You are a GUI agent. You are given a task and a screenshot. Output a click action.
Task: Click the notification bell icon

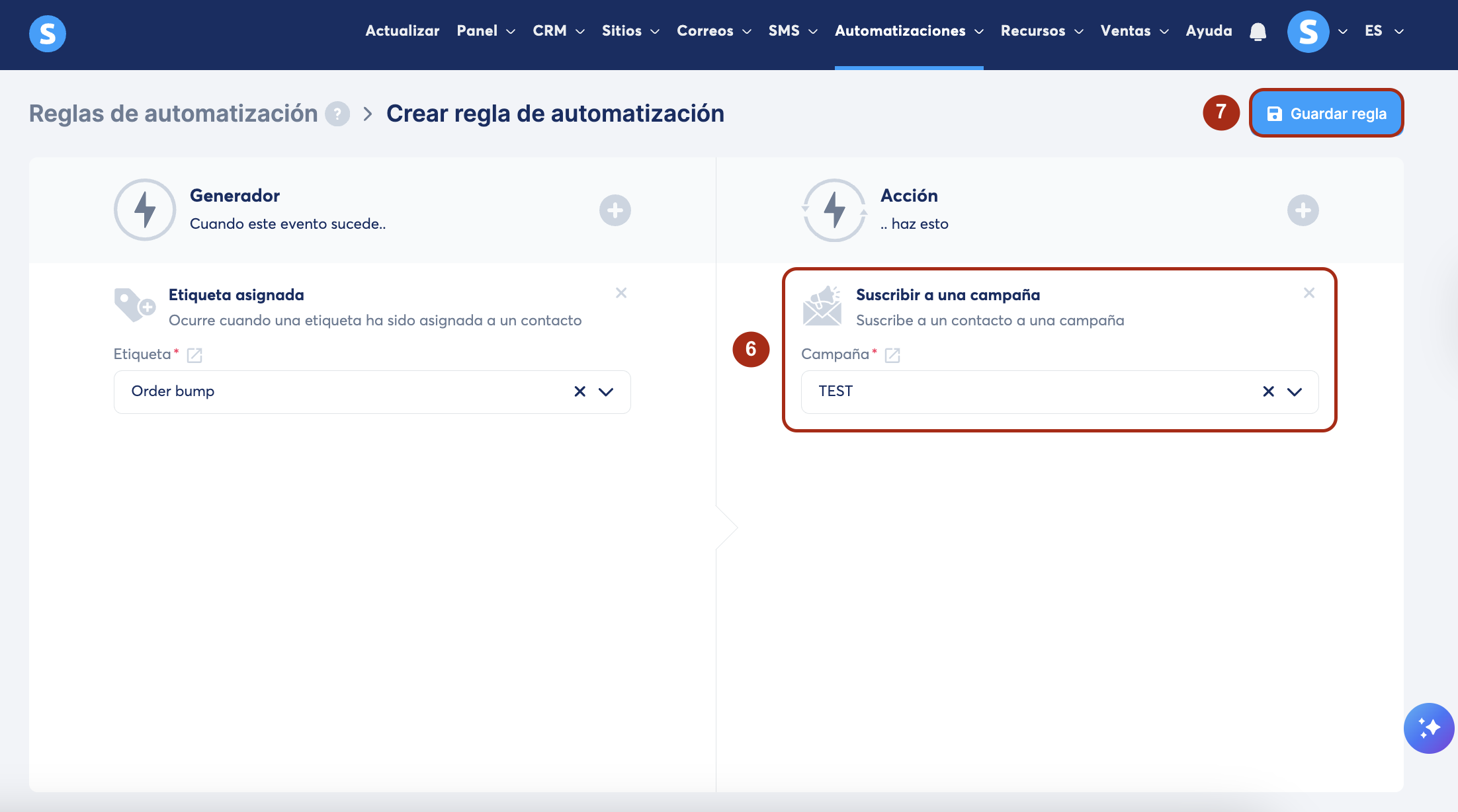click(x=1258, y=32)
